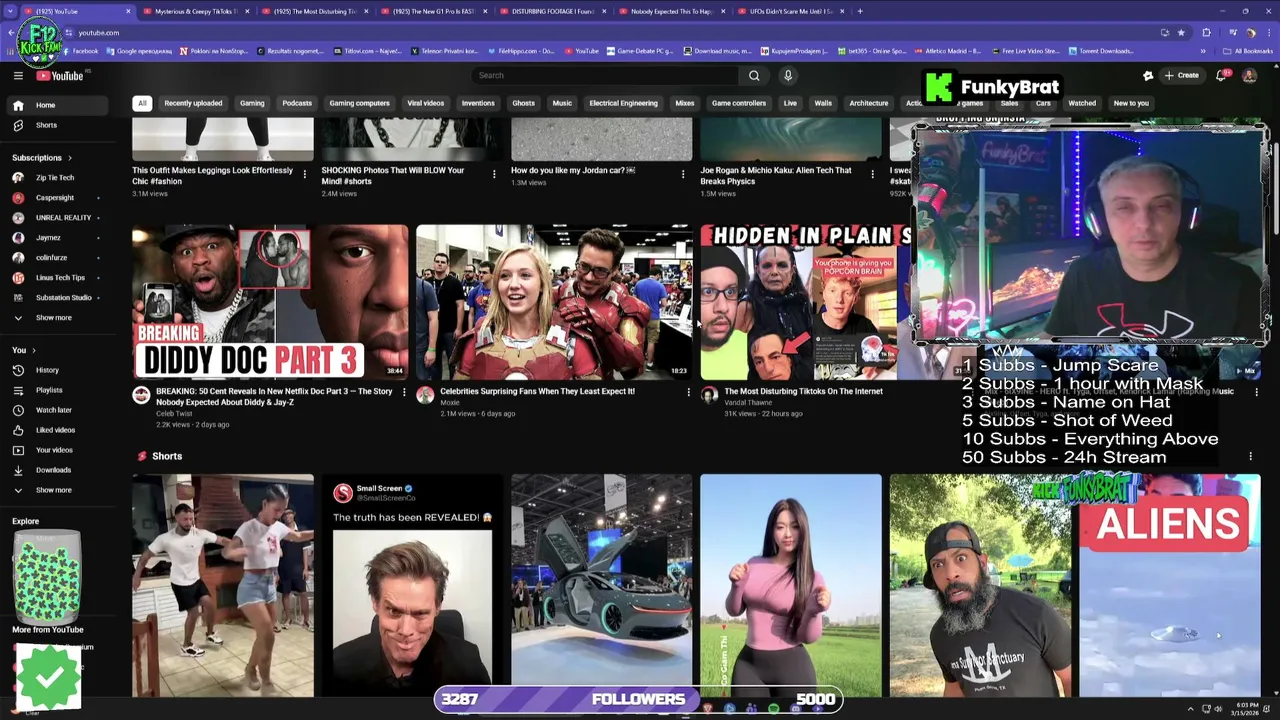This screenshot has width=1280, height=720.
Task: Open the Shorts shelf options menu
Action: point(1250,457)
